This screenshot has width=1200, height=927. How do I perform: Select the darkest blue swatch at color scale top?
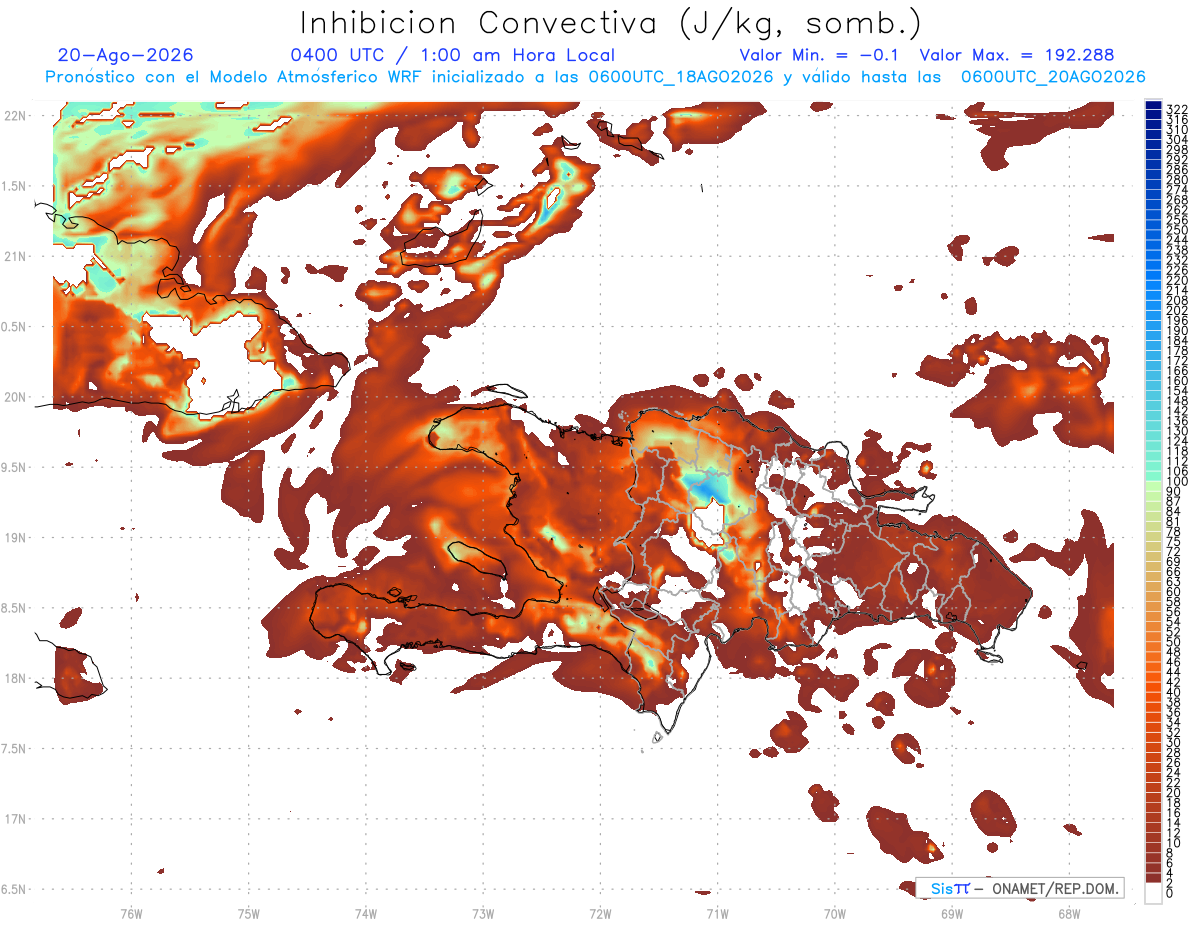pyautogui.click(x=1154, y=106)
